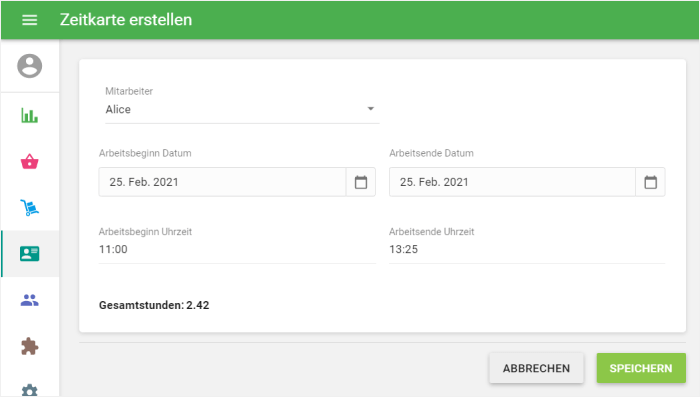This screenshot has width=700, height=397.
Task: Open the bar chart statistics page
Action: pyautogui.click(x=29, y=116)
